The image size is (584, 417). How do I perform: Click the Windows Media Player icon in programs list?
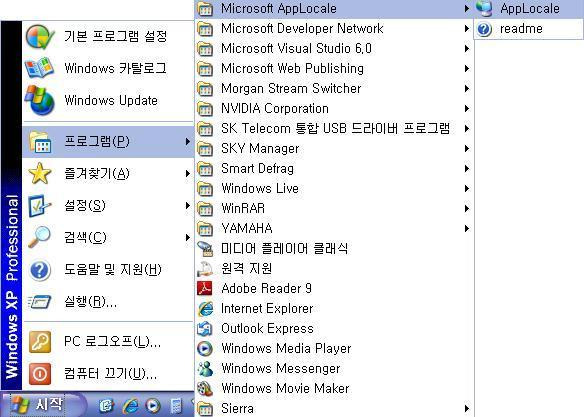tap(205, 348)
